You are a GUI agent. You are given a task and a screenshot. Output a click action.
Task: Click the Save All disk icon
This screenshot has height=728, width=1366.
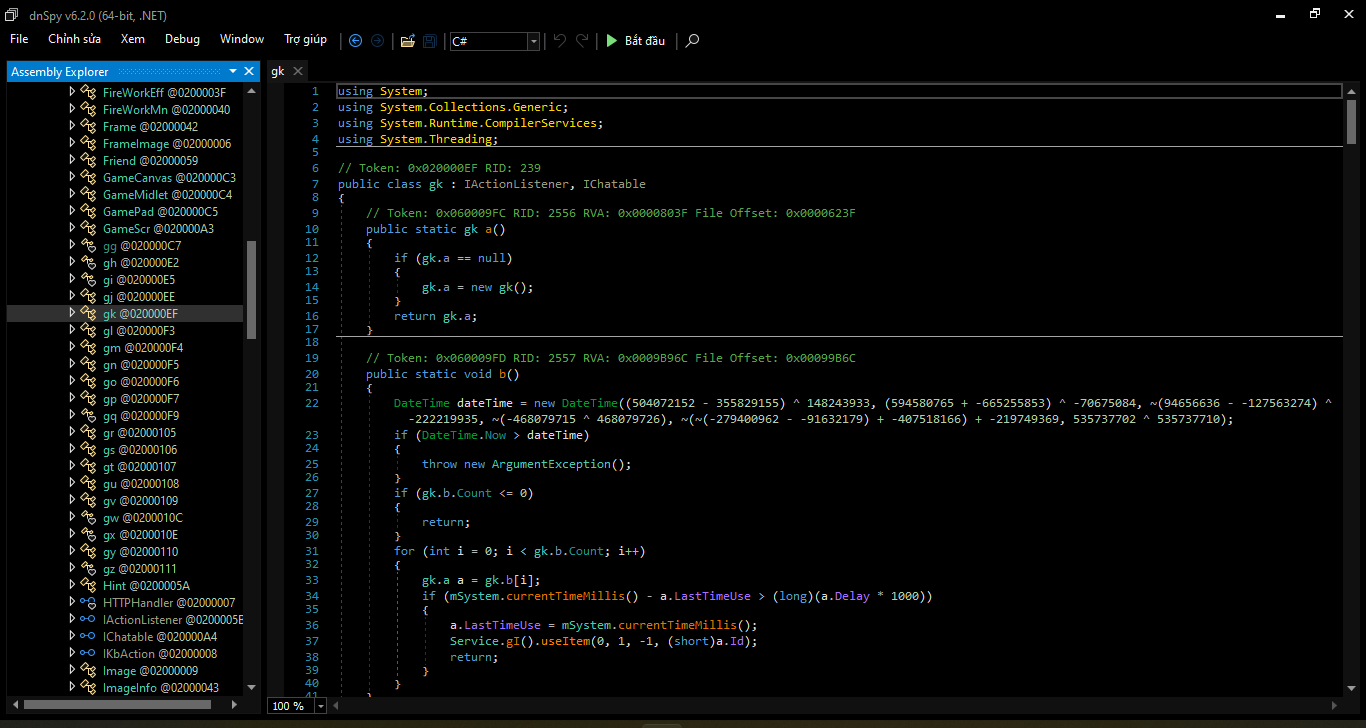[430, 41]
